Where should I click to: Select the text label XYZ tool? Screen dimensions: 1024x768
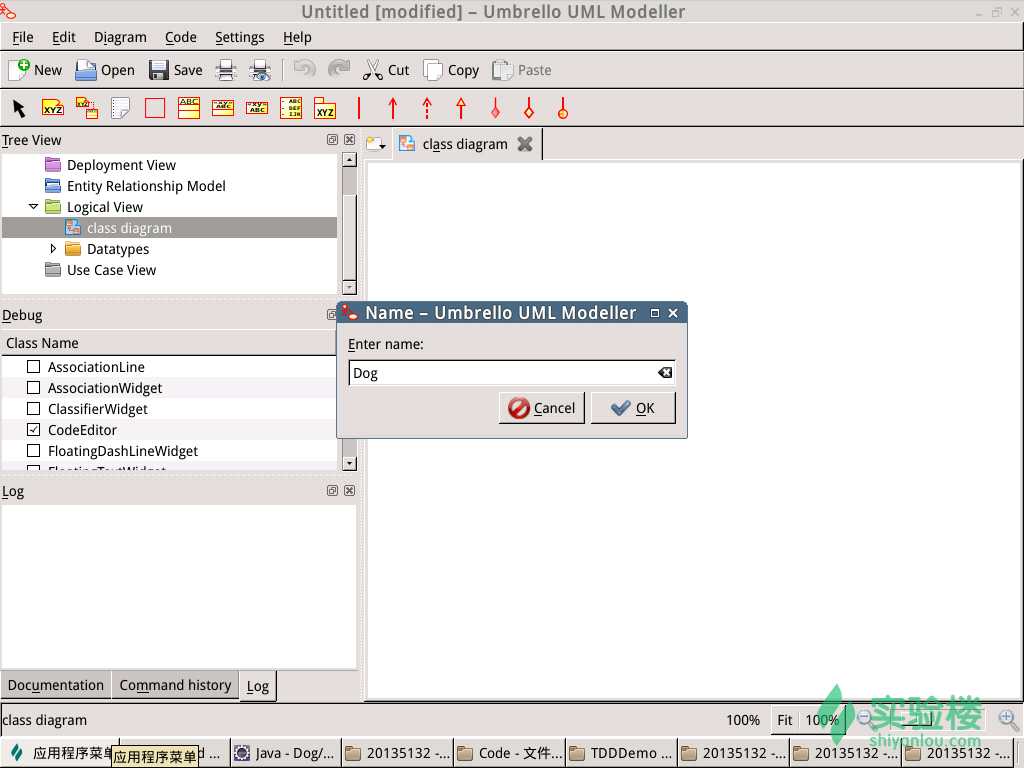(x=53, y=108)
